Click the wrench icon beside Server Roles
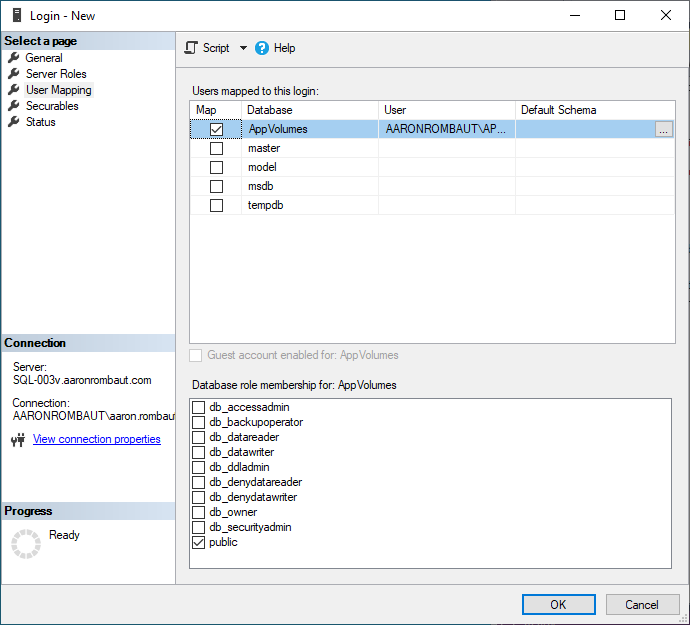 [14, 74]
